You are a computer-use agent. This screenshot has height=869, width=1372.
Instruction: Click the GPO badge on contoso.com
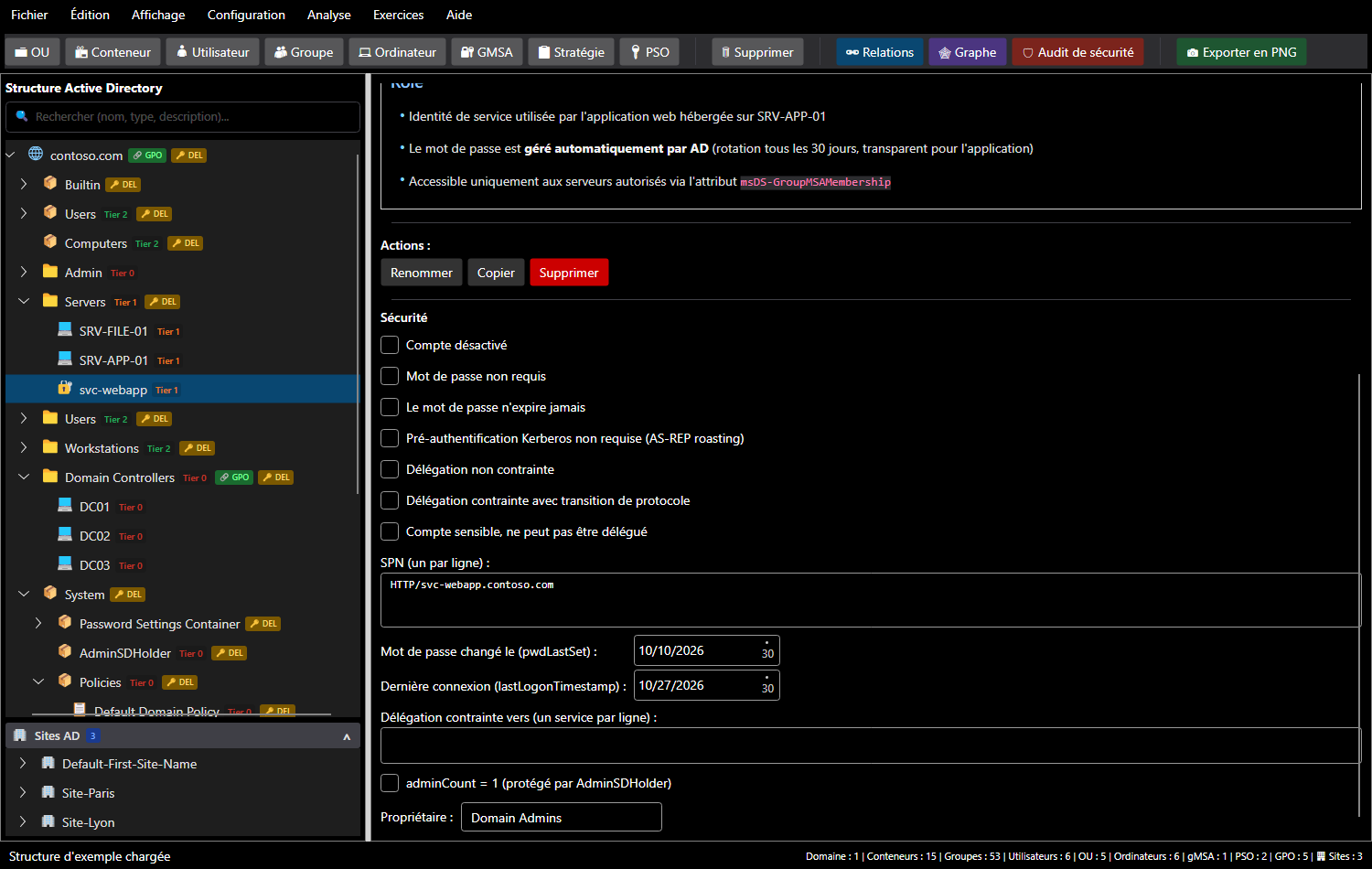tap(147, 156)
